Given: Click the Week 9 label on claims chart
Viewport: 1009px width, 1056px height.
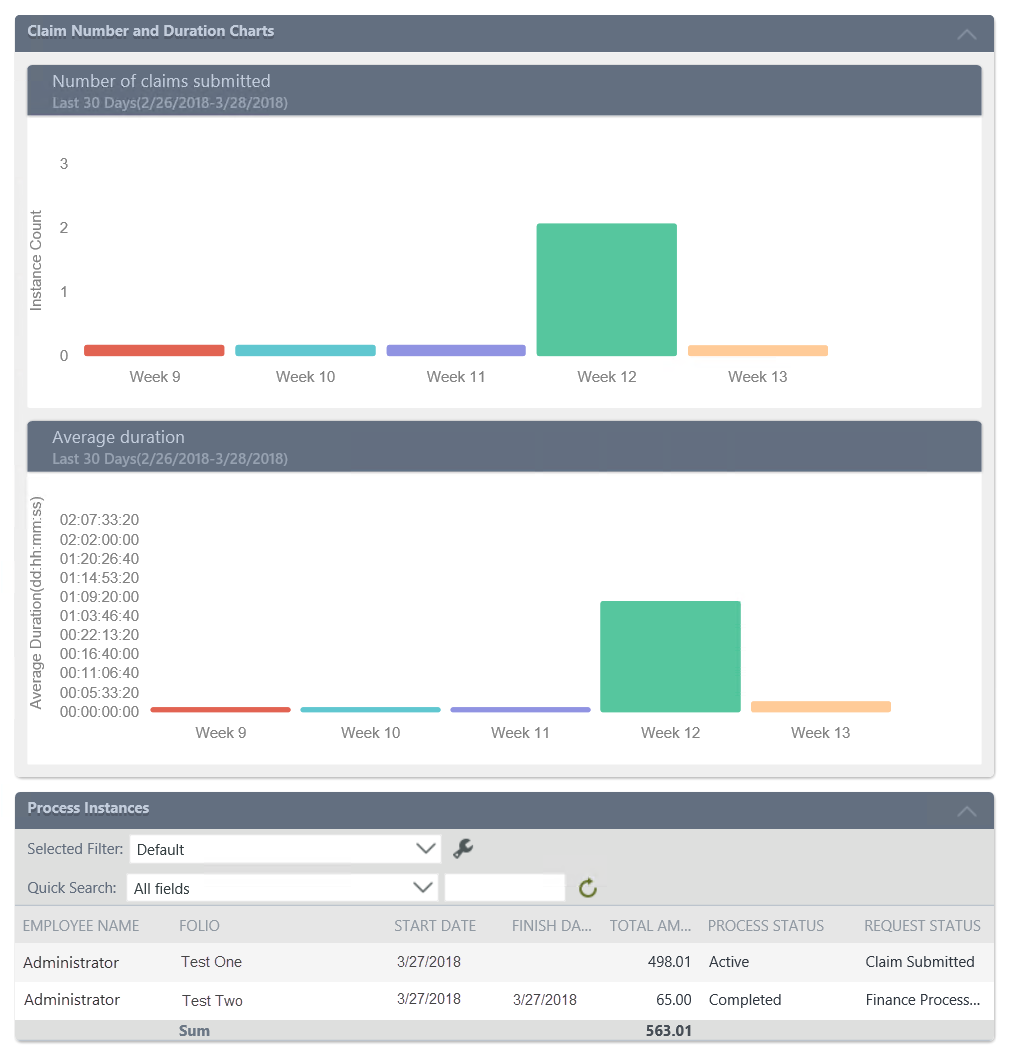Looking at the screenshot, I should pyautogui.click(x=154, y=376).
